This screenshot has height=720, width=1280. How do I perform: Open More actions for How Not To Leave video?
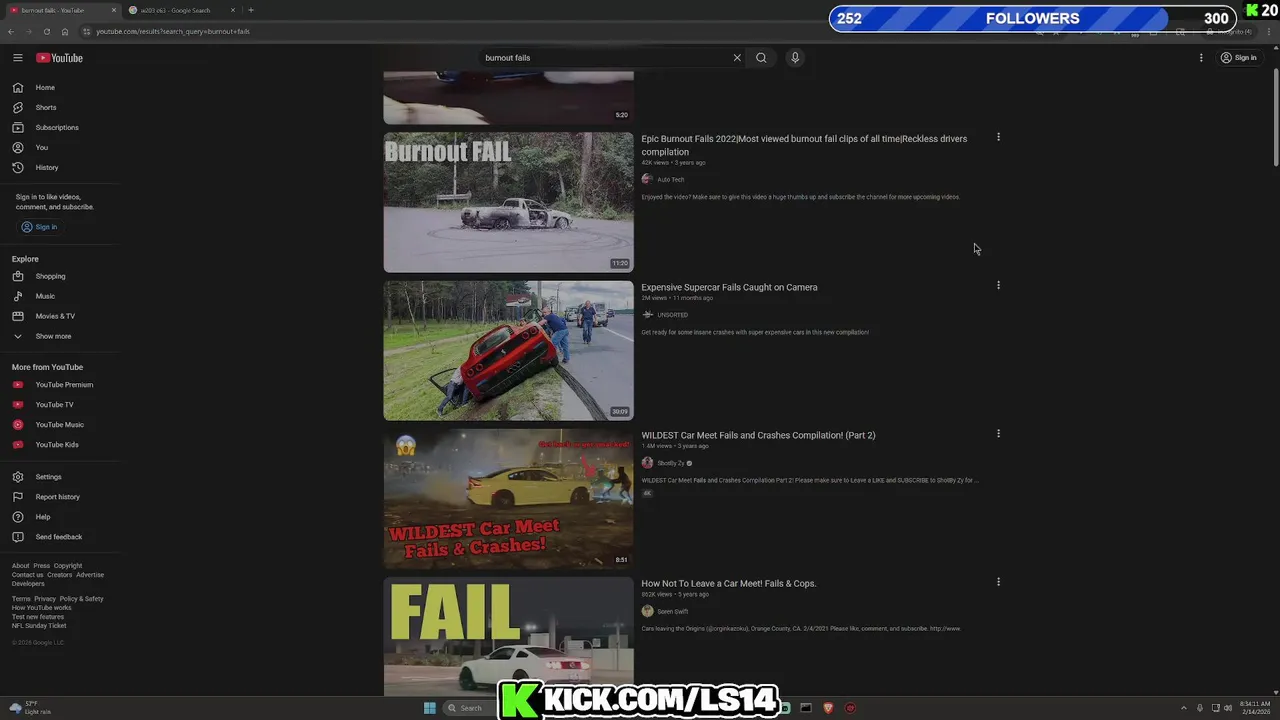(x=998, y=581)
